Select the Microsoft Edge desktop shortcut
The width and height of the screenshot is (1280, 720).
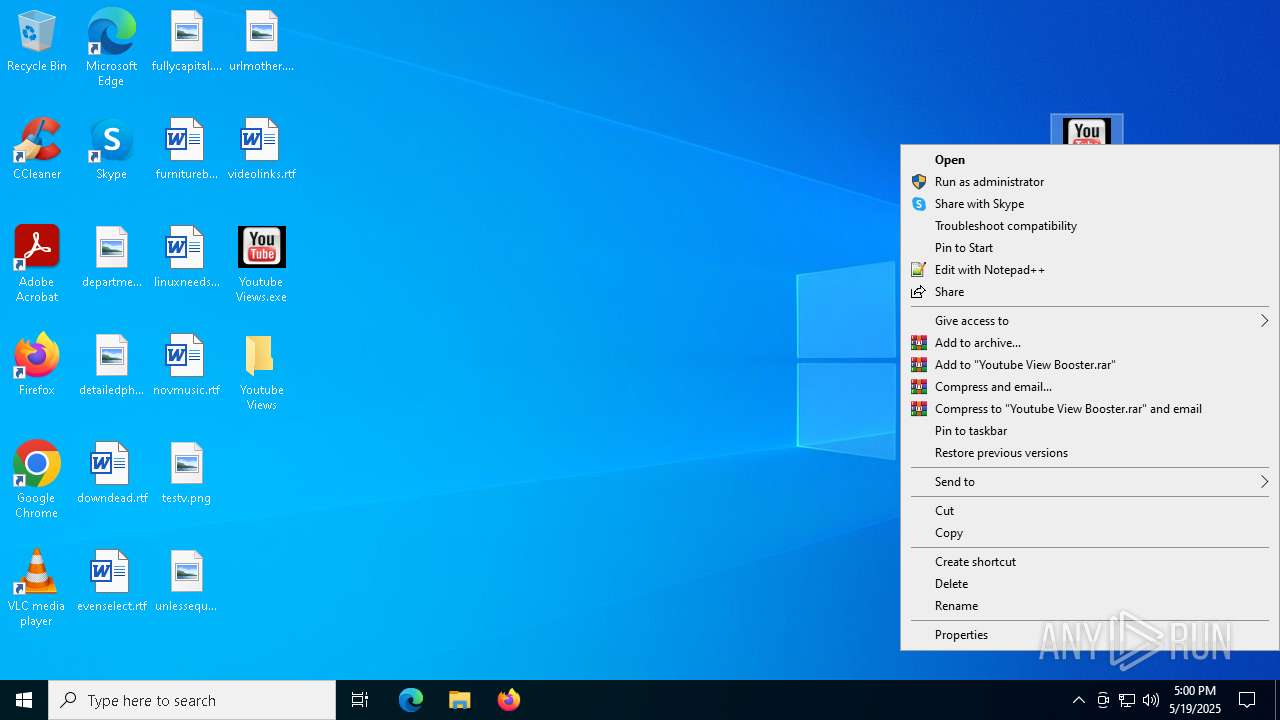[111, 47]
